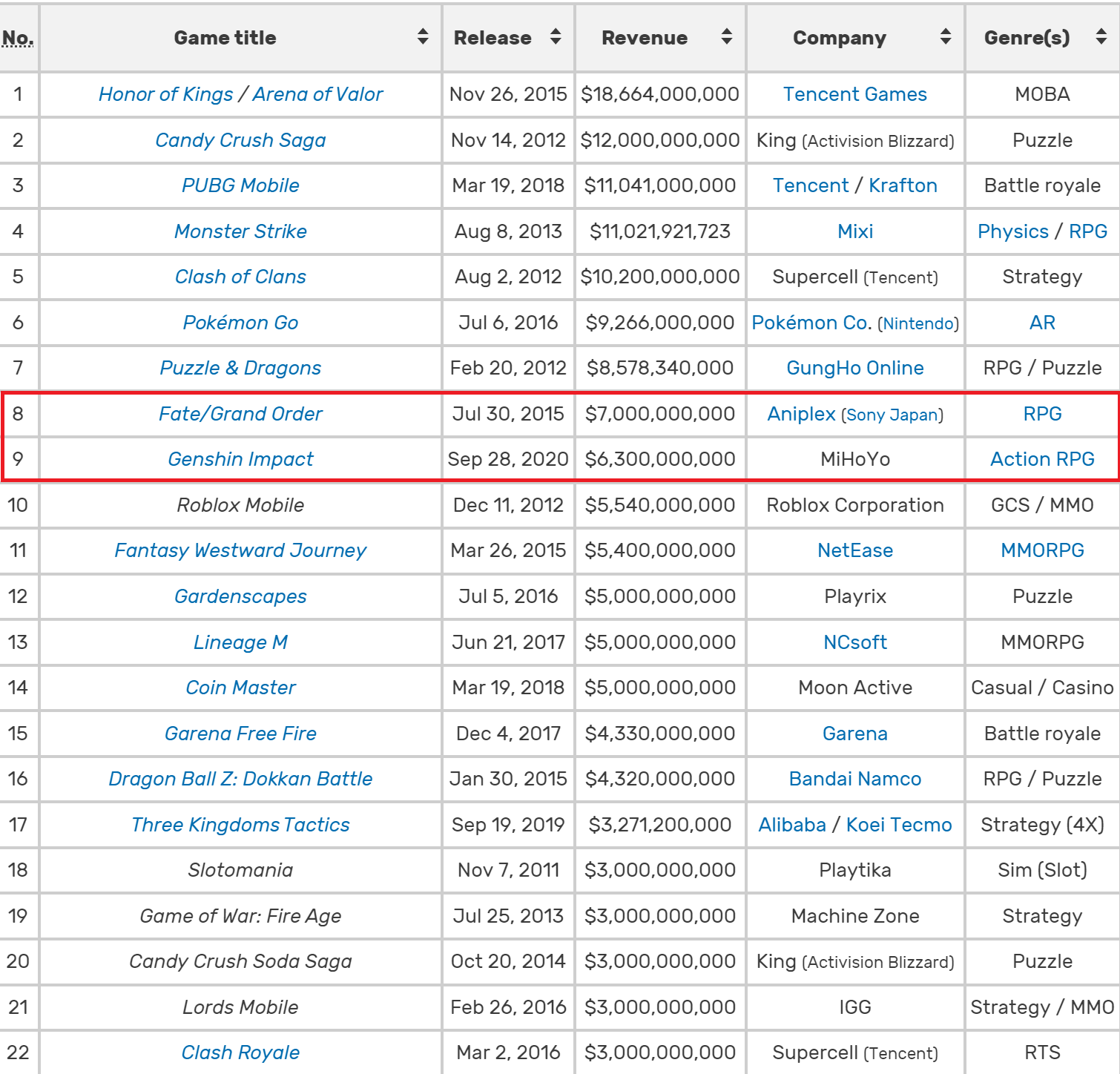This screenshot has width=1120, height=1074.
Task: Select Game of War: Fire Age text
Action: tap(240, 916)
